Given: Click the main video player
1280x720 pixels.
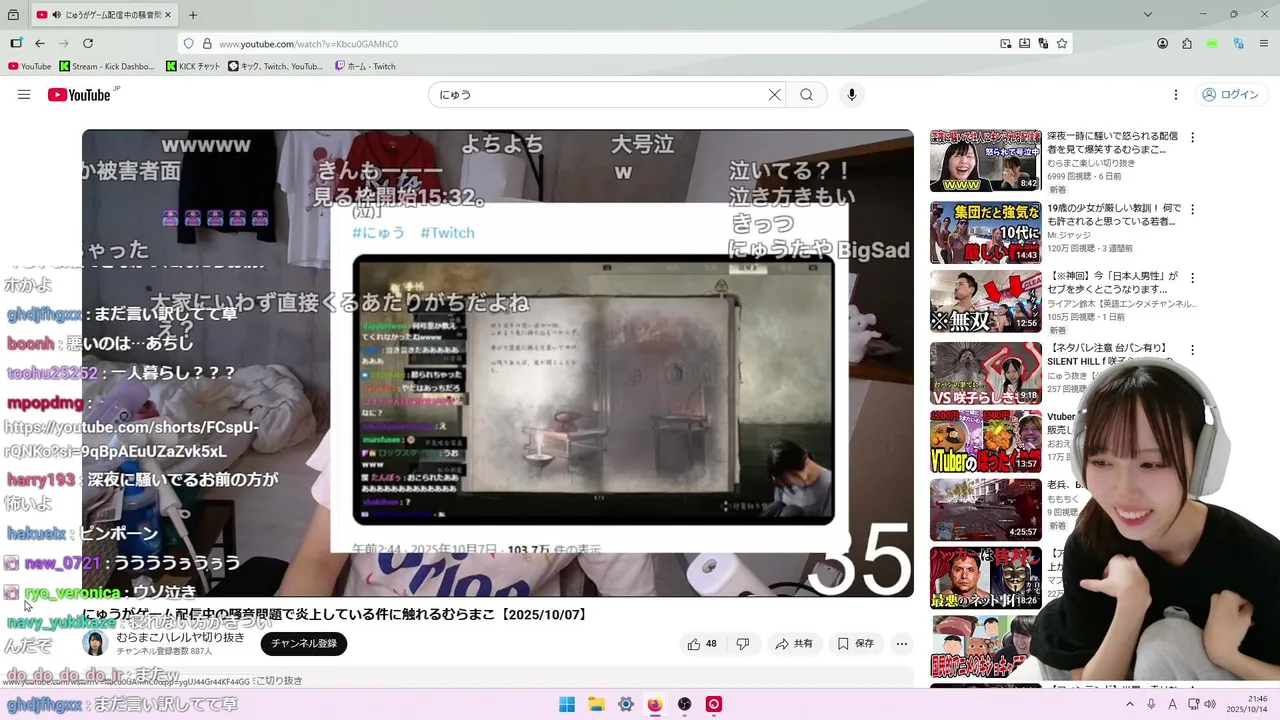Looking at the screenshot, I should click(x=498, y=363).
